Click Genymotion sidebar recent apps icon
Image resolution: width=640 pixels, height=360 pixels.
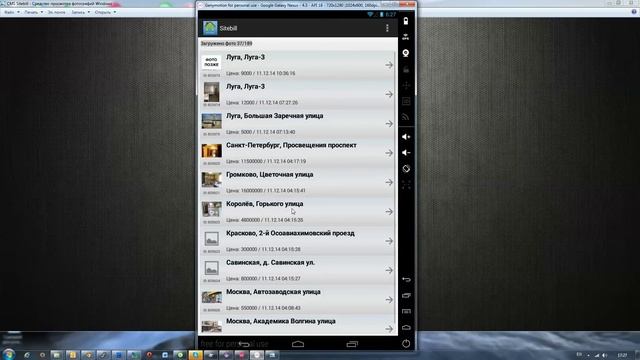tap(406, 295)
